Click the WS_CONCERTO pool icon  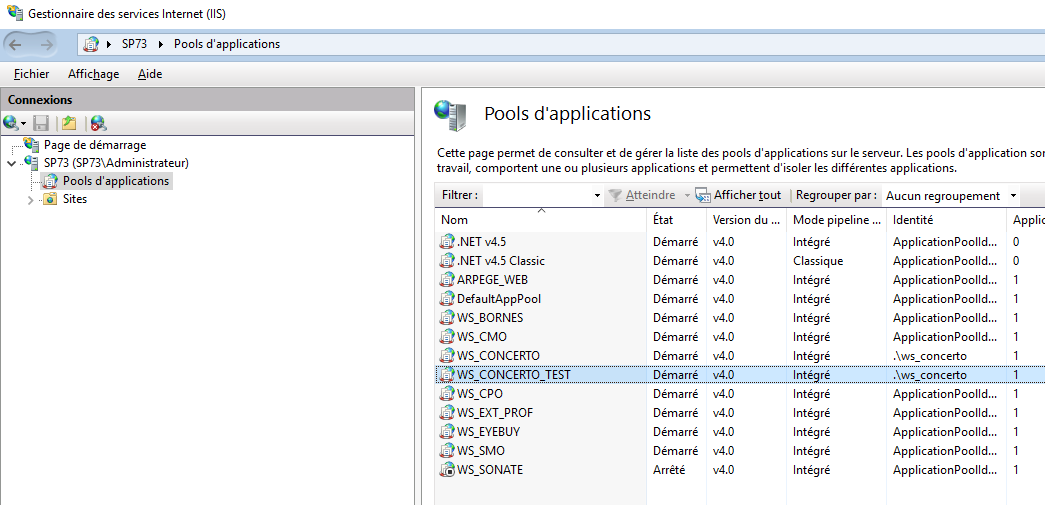[x=447, y=356]
